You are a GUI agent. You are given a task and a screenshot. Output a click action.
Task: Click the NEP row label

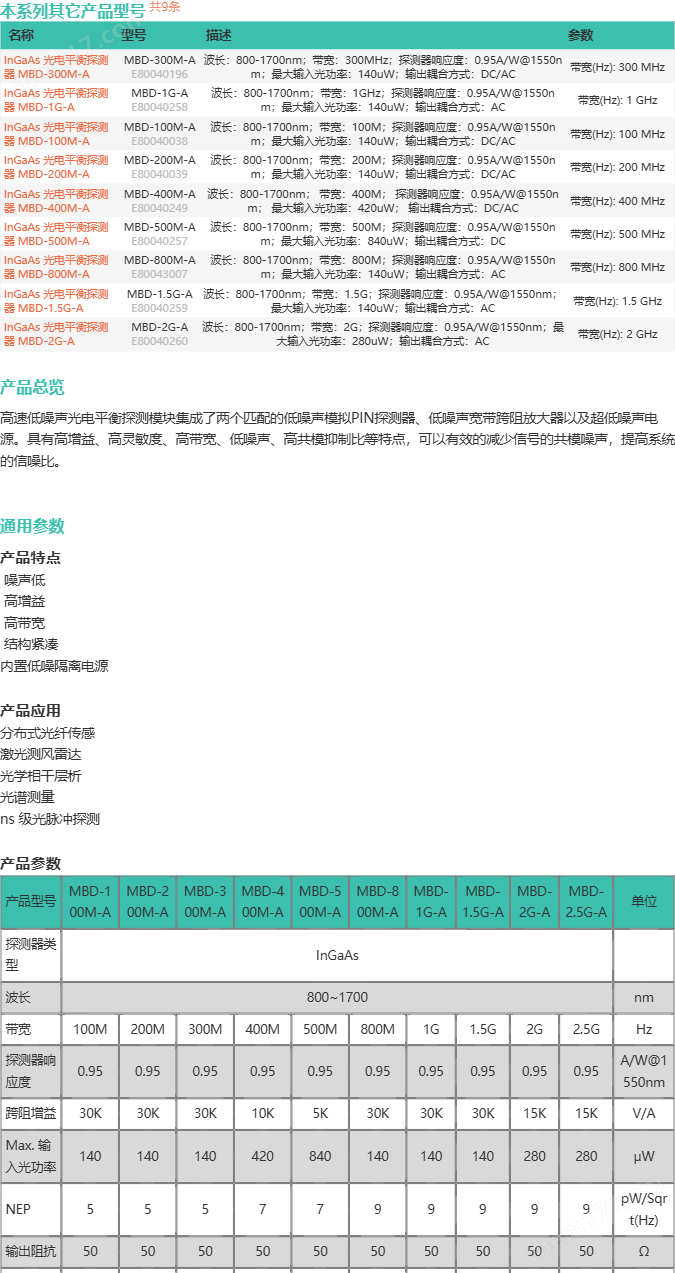coord(31,1210)
